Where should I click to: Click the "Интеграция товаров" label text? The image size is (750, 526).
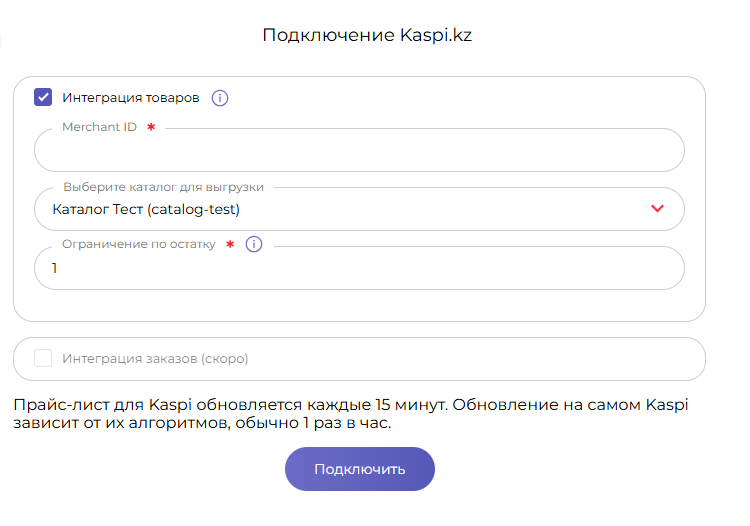coord(131,98)
